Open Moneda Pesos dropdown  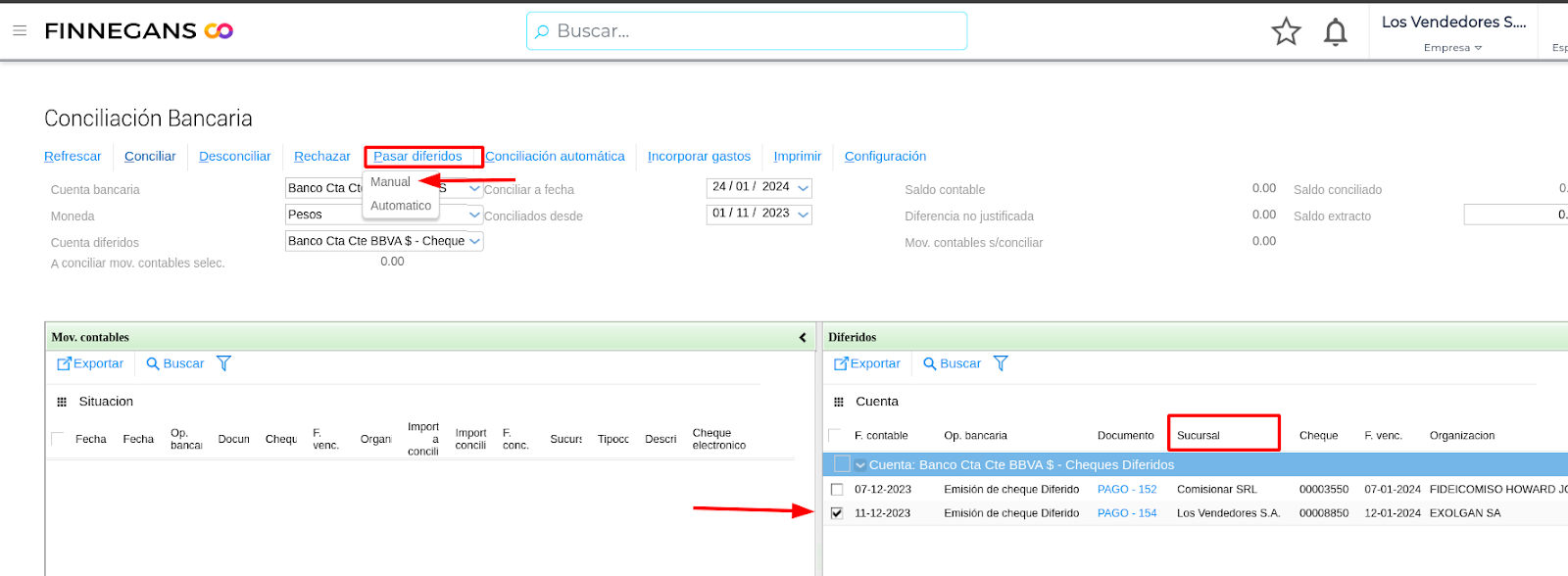474,215
